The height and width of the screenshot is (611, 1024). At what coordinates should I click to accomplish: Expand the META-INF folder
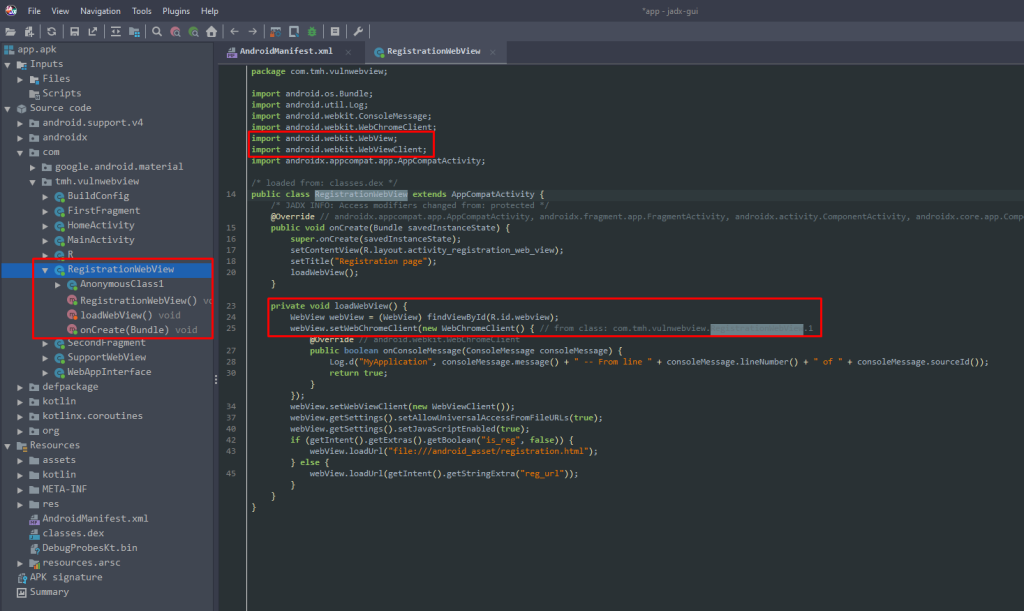pyautogui.click(x=20, y=490)
